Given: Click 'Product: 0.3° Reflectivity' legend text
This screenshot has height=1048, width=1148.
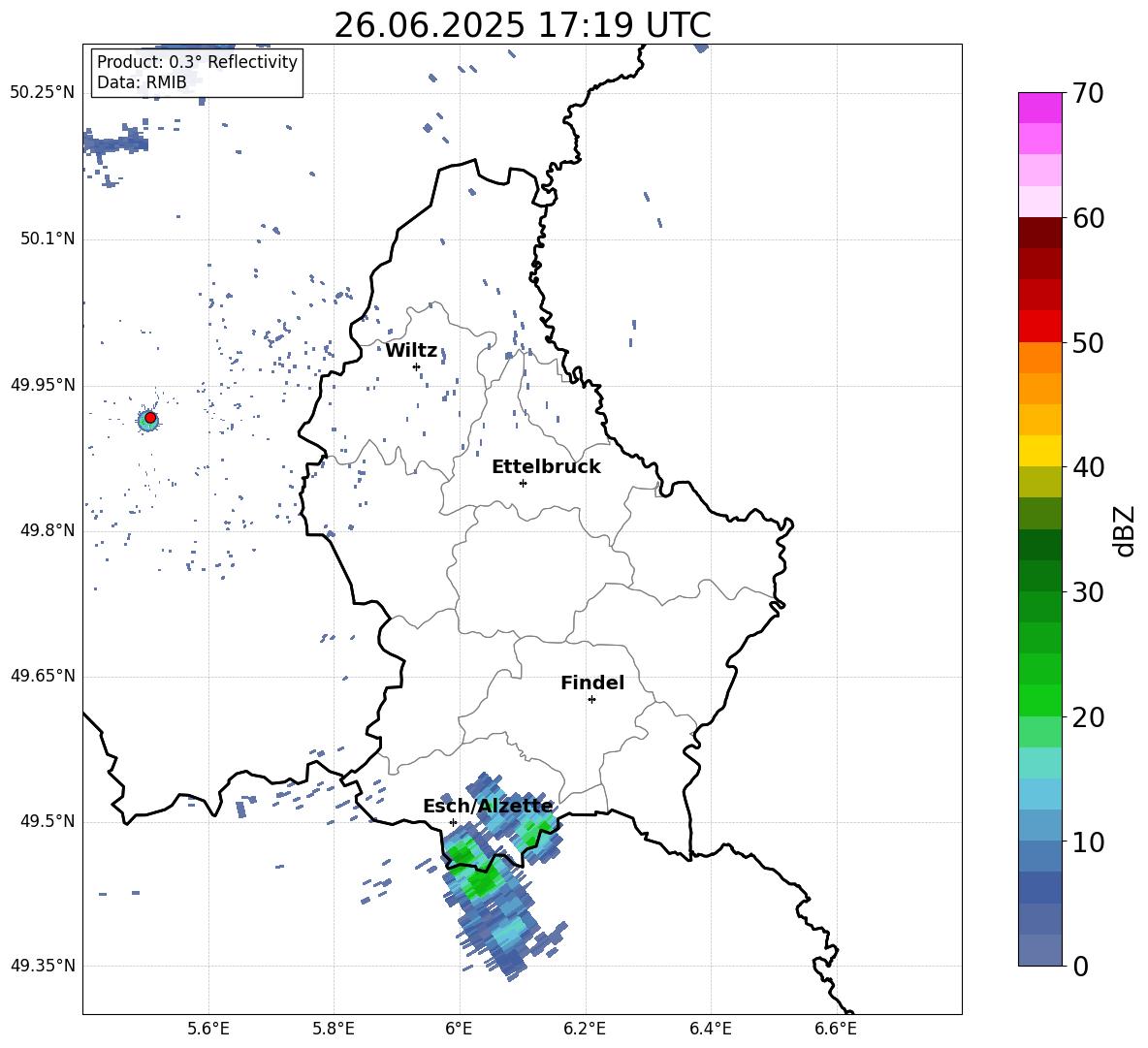Looking at the screenshot, I should tap(197, 62).
